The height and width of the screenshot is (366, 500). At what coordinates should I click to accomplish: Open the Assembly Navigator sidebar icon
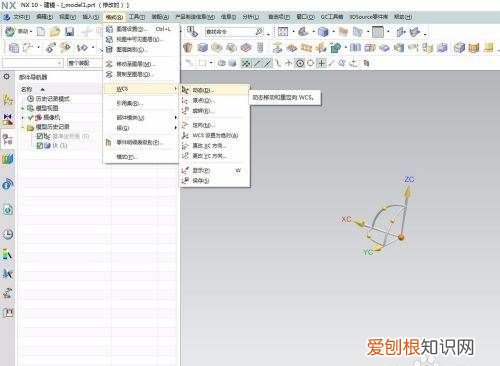tap(8, 99)
